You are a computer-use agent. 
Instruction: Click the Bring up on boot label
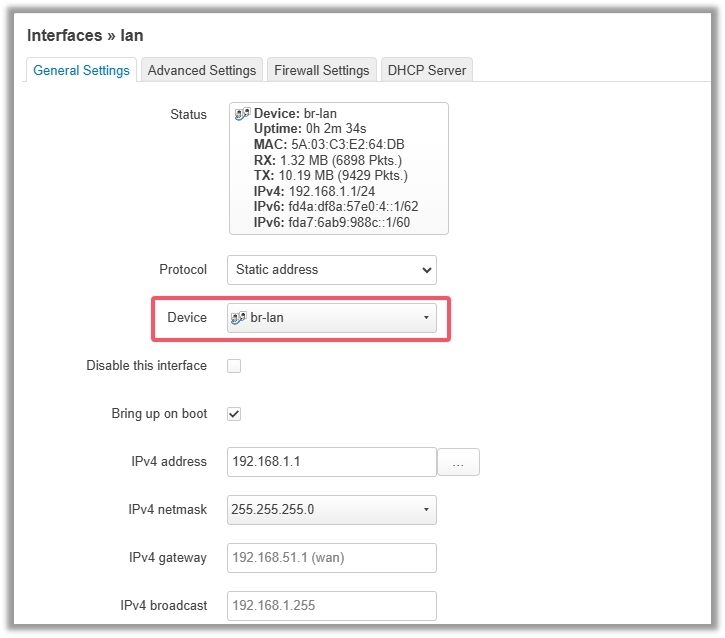(x=159, y=414)
